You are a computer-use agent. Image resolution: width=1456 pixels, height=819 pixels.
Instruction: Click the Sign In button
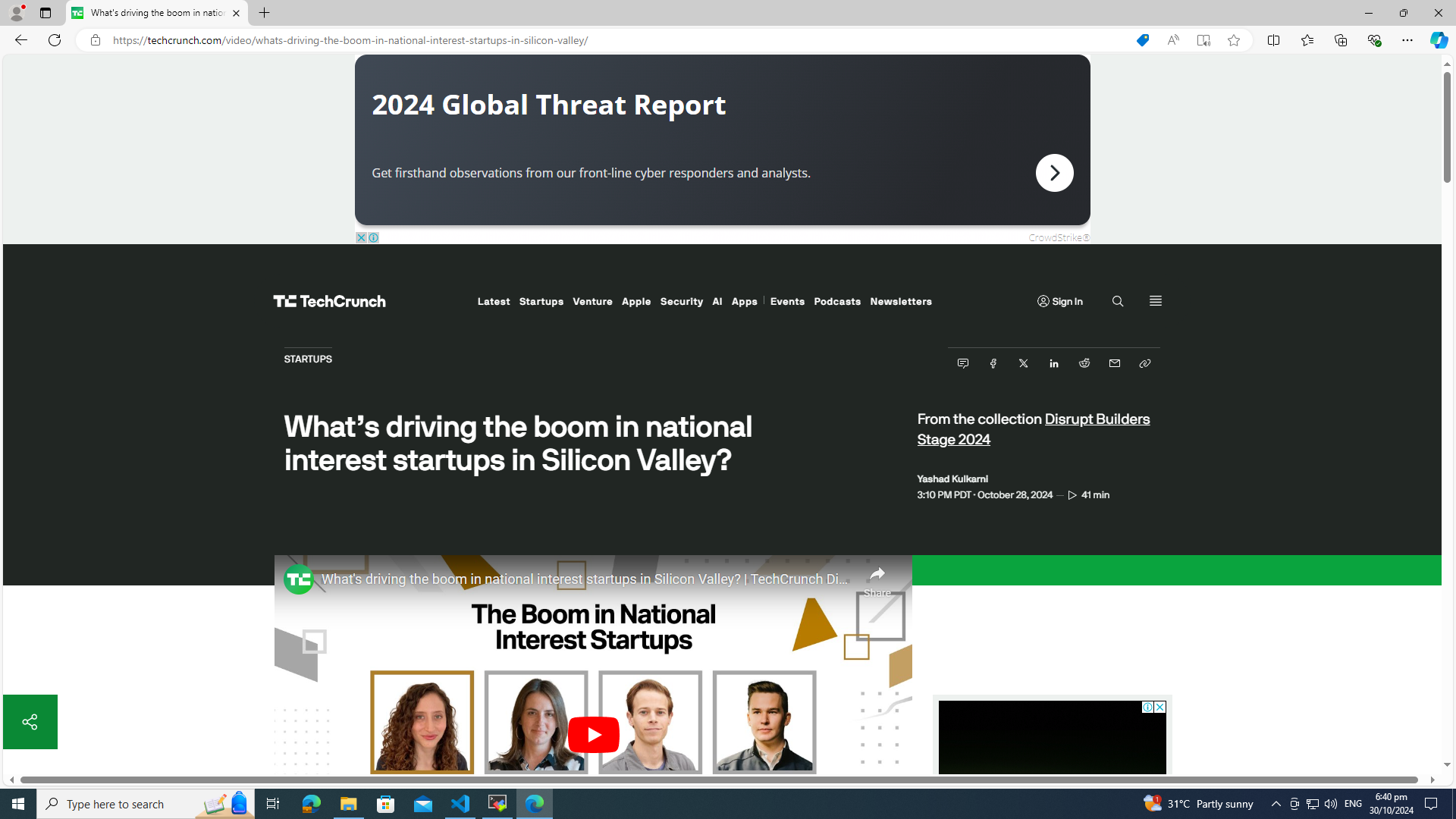pyautogui.click(x=1059, y=302)
